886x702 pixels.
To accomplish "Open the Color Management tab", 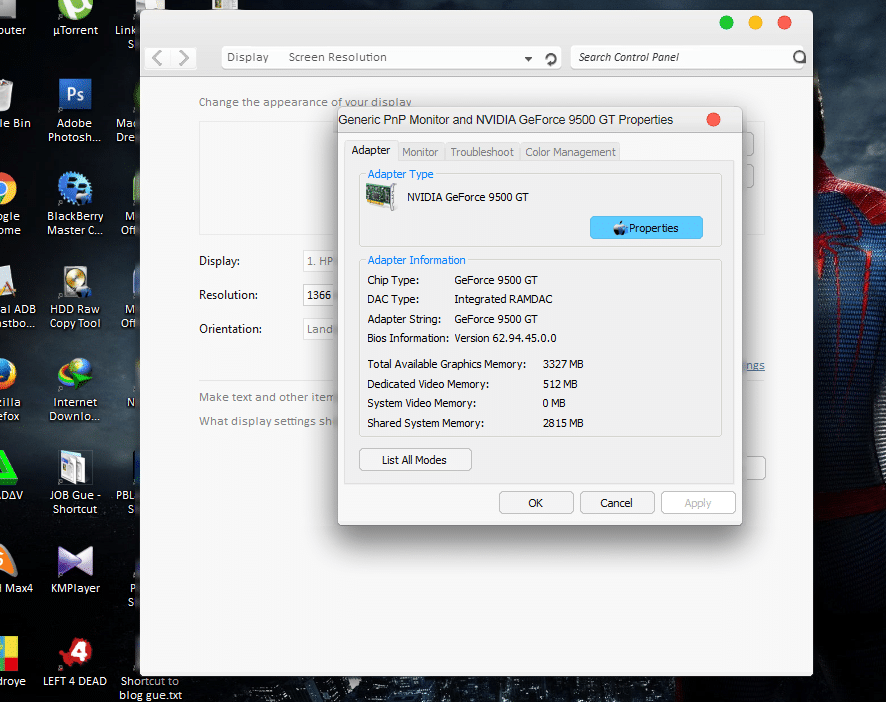I will [570, 152].
